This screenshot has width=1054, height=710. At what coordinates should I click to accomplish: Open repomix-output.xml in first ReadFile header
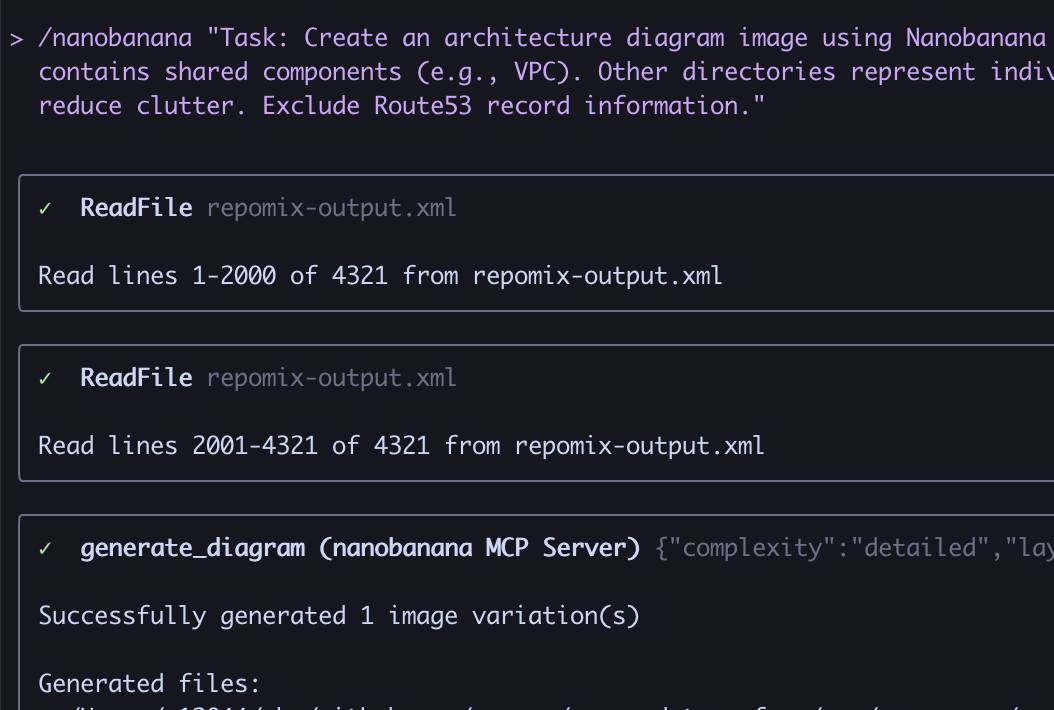tap(331, 208)
